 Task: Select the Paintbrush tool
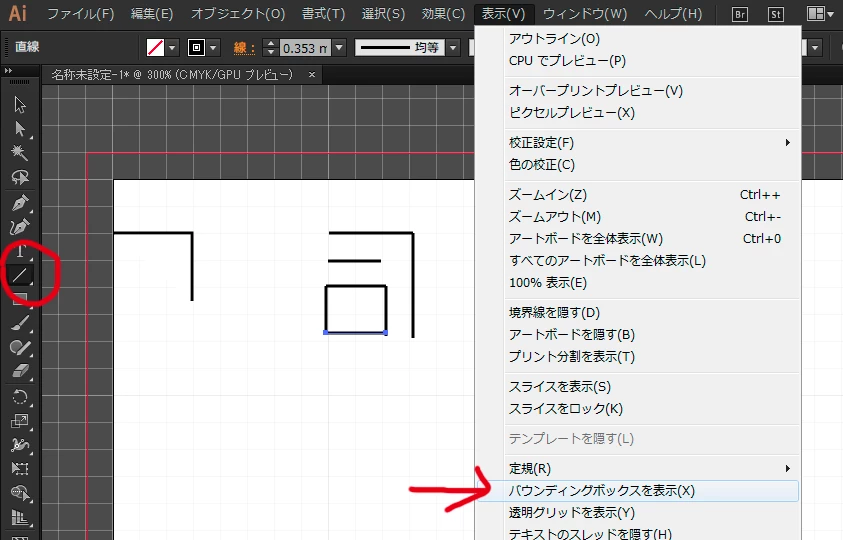click(20, 323)
